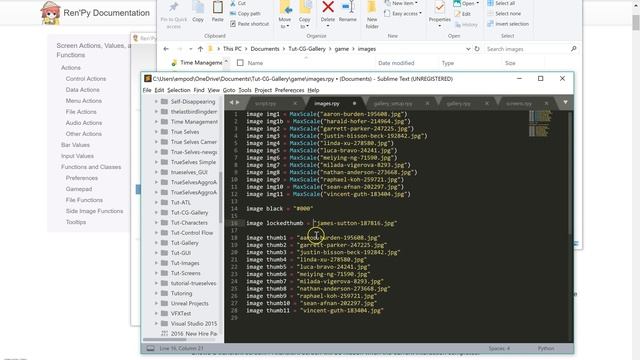Click line 14 image black code line

[x=280, y=209]
